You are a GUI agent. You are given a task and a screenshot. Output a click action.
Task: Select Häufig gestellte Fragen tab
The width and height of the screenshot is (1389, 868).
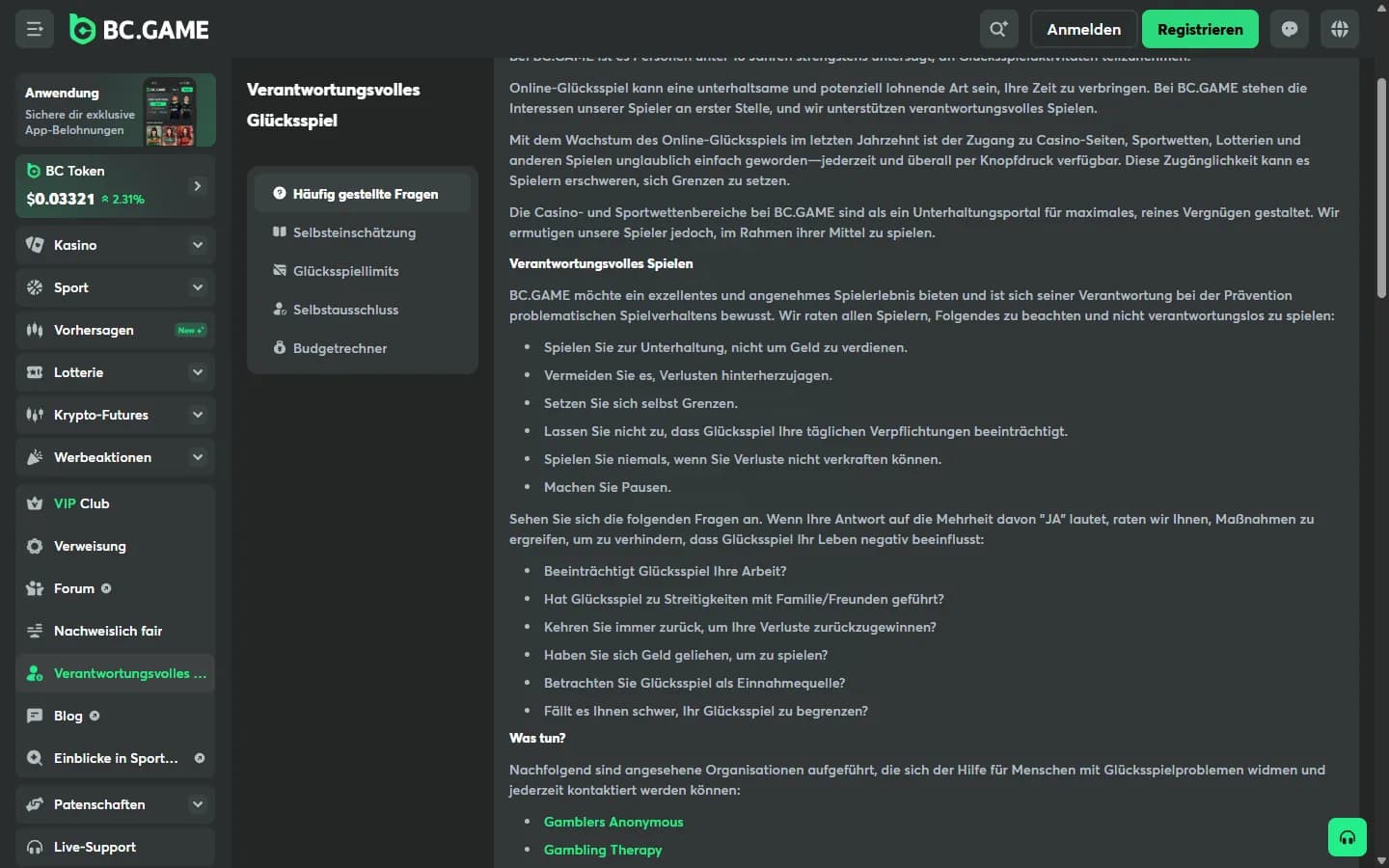pos(363,194)
